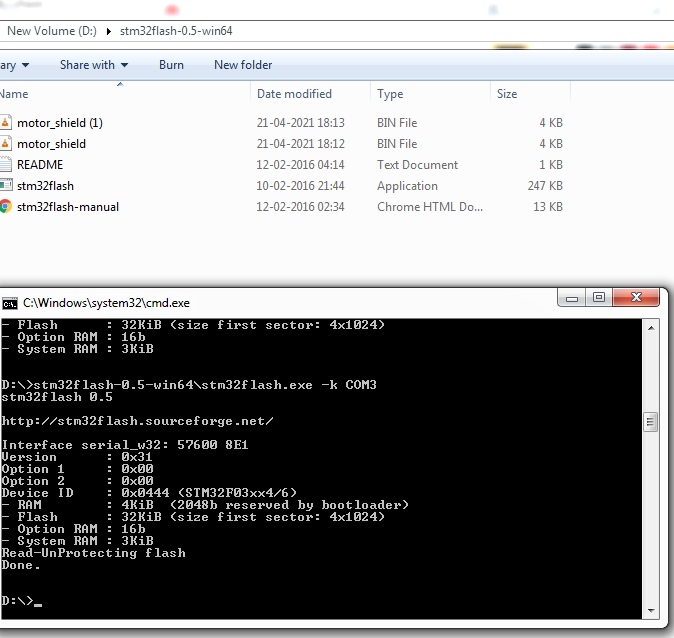Click Burn in the Explorer toolbar
The height and width of the screenshot is (638, 674).
171,65
